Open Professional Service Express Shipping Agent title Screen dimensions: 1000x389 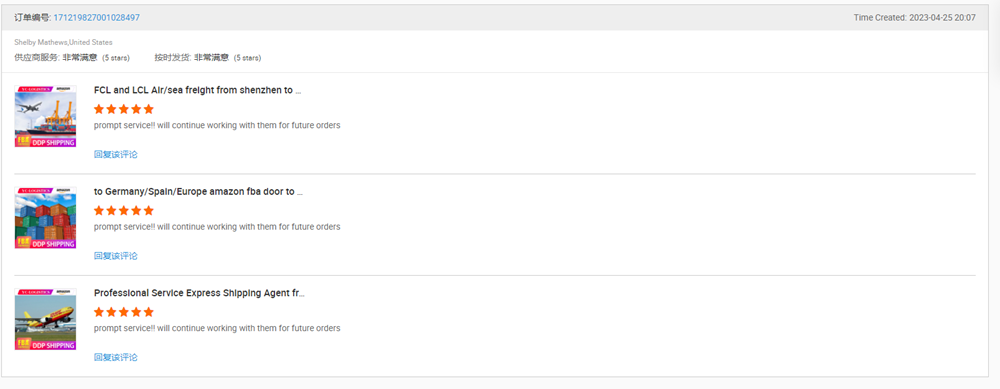click(x=199, y=293)
